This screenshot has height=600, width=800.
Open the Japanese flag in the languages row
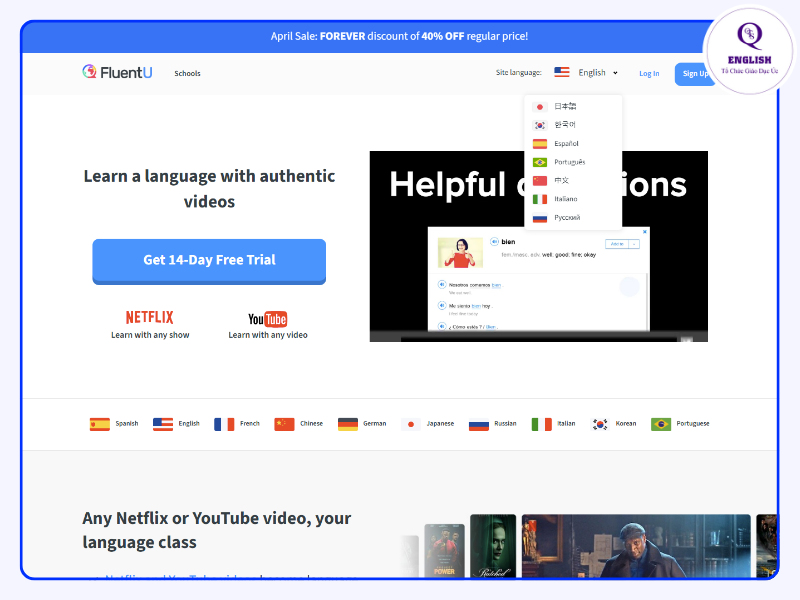pos(411,424)
